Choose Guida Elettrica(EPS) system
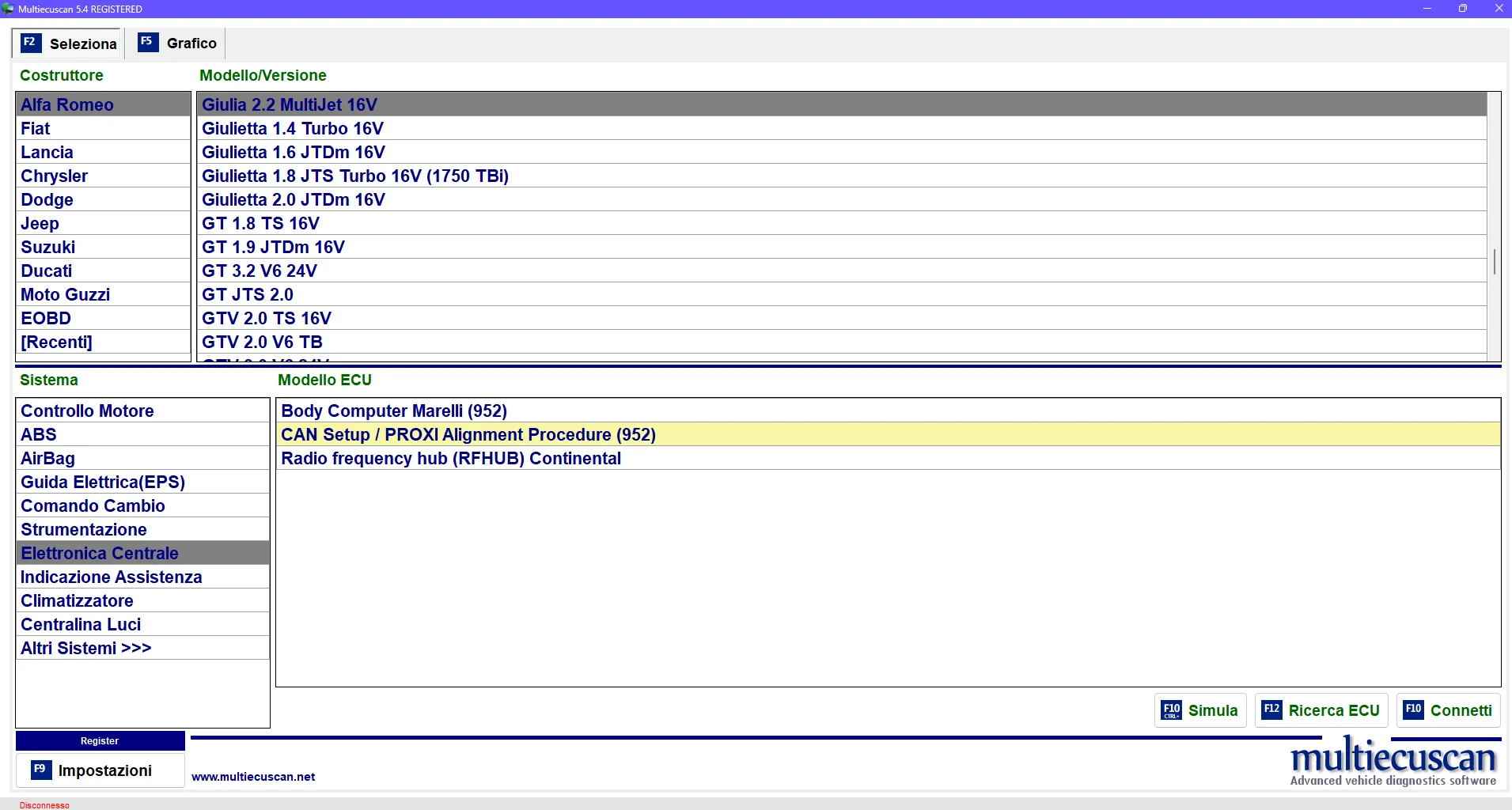The image size is (1512, 810). [142, 482]
